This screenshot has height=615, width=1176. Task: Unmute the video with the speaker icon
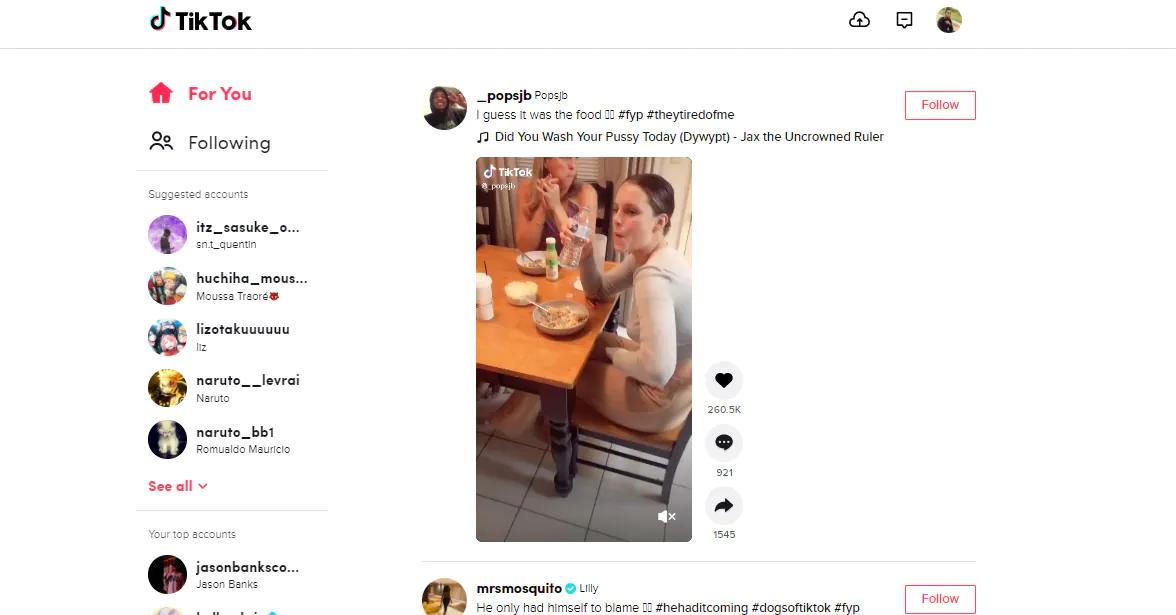coord(666,516)
